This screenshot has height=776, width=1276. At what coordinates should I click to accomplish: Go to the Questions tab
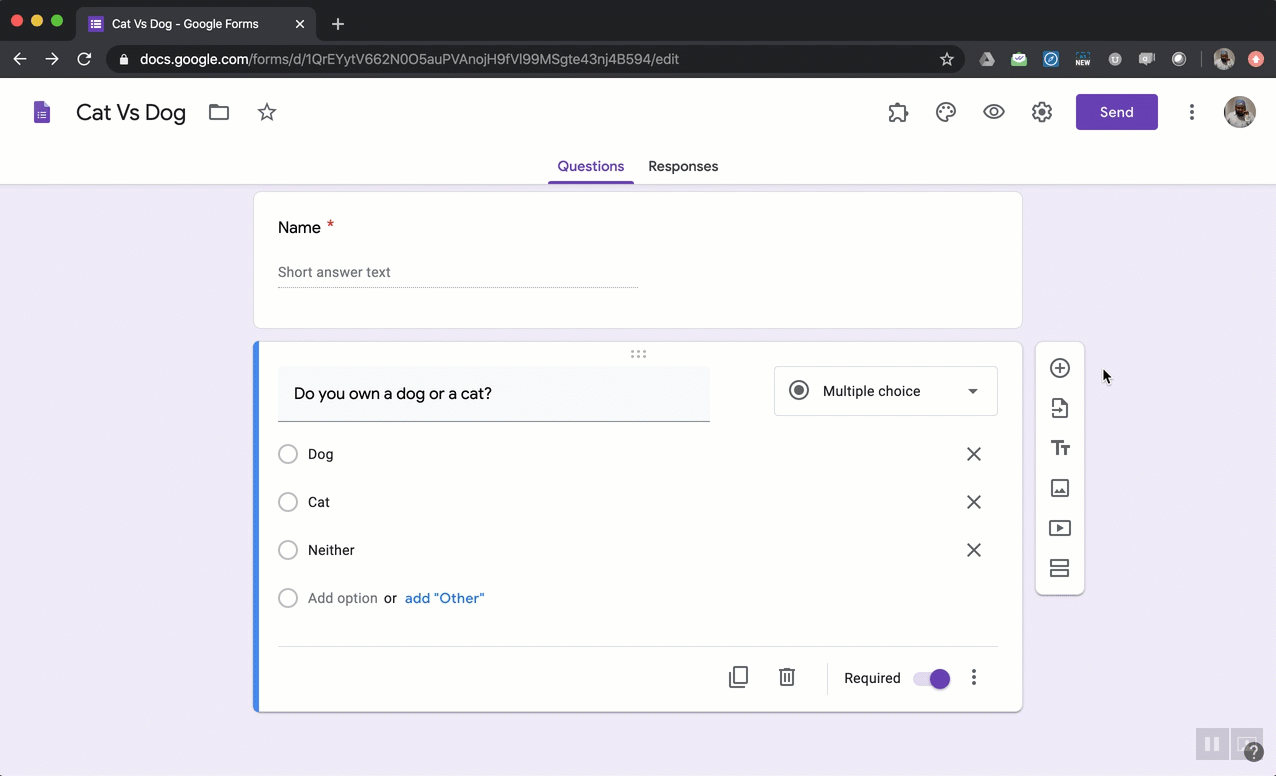(590, 166)
